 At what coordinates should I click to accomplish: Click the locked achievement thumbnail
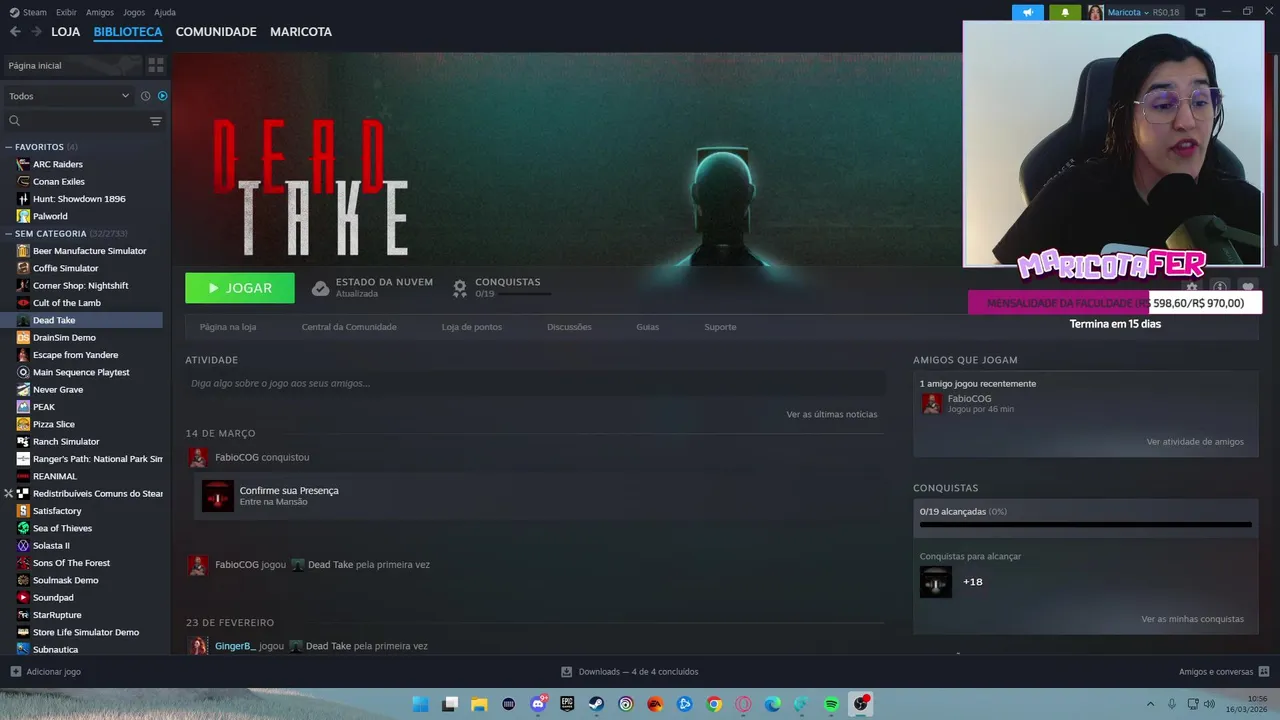click(x=936, y=582)
